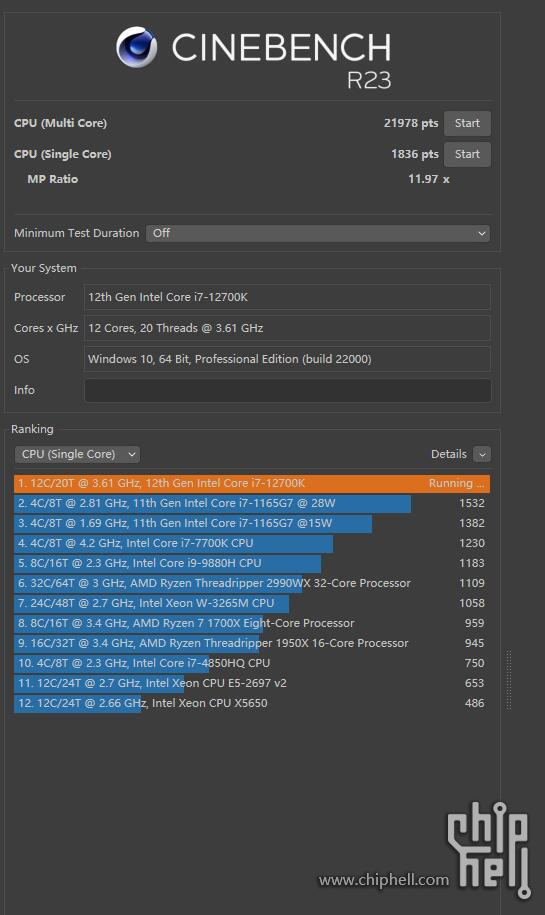
Task: Click the www.chiphell.com link text
Action: point(384,879)
